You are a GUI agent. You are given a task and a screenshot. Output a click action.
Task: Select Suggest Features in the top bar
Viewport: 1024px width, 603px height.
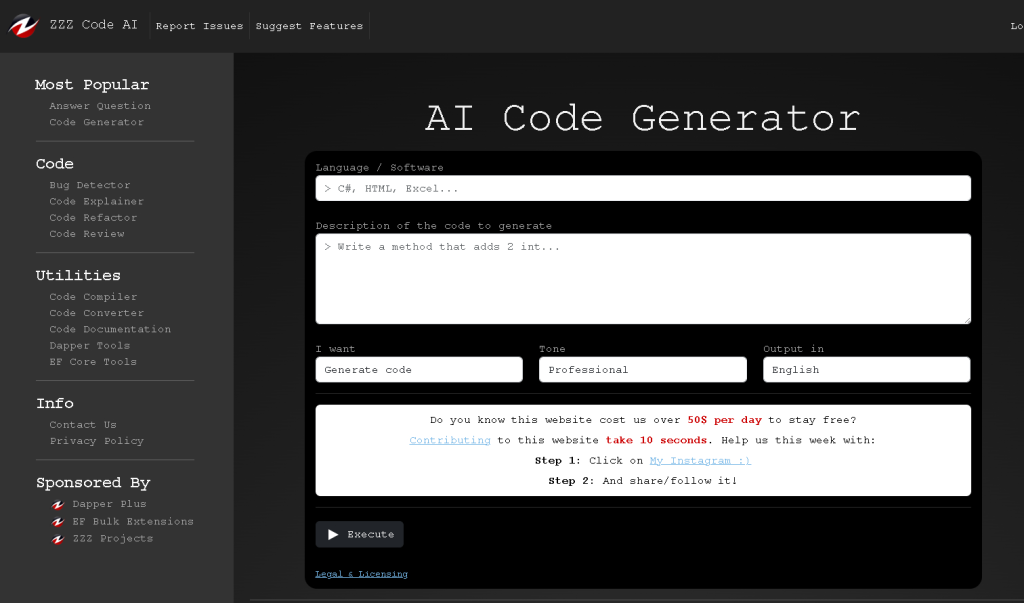pyautogui.click(x=309, y=26)
